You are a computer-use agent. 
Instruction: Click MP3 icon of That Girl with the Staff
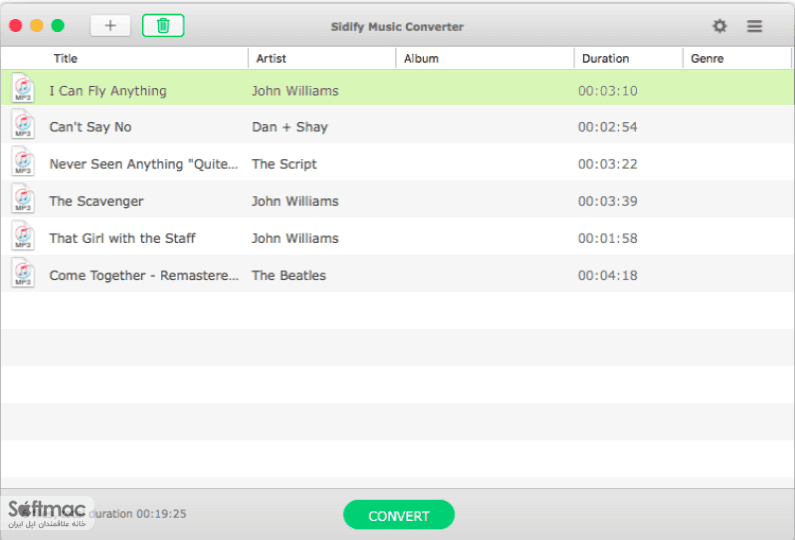pos(23,235)
